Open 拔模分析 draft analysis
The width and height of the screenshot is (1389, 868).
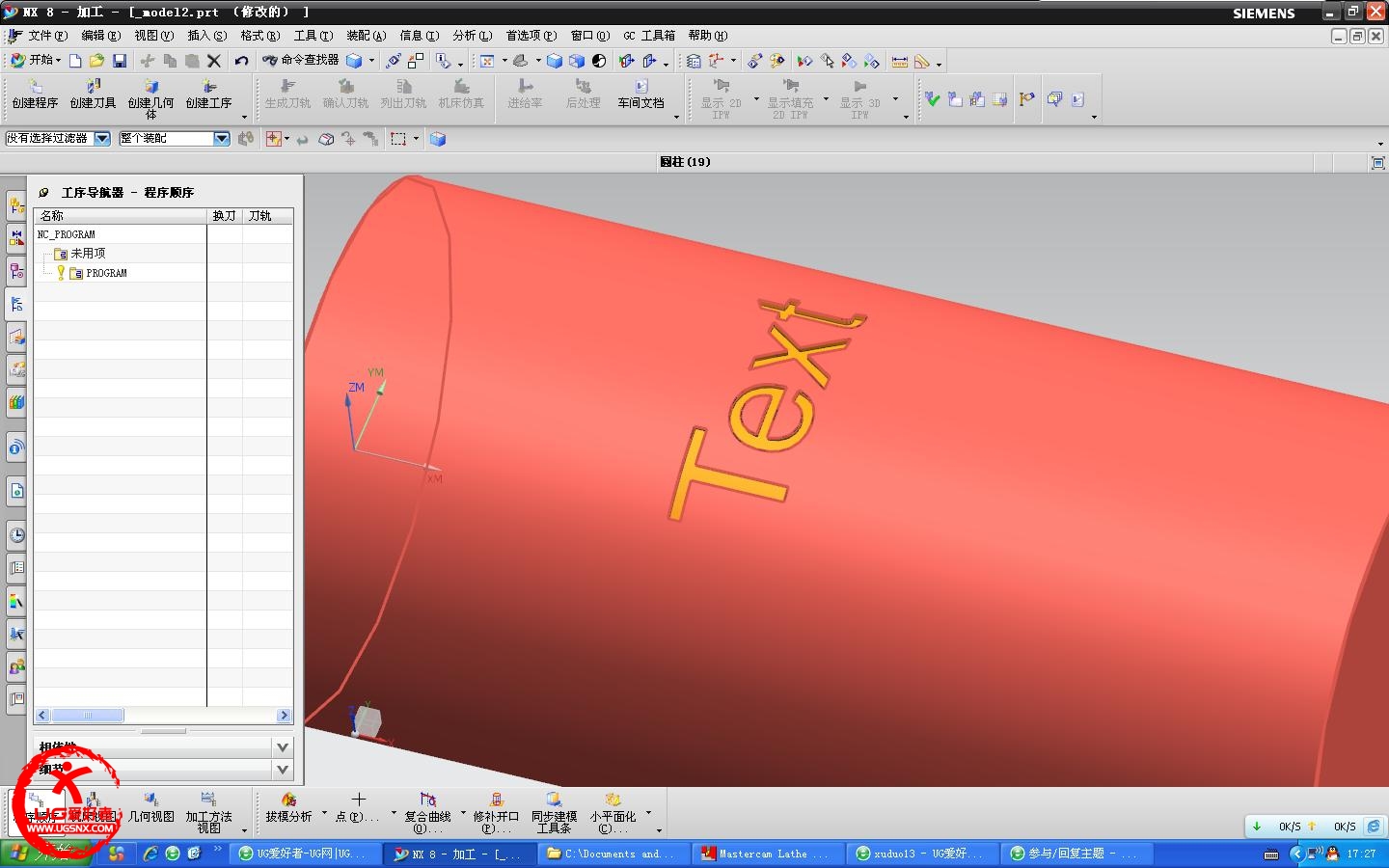(289, 808)
